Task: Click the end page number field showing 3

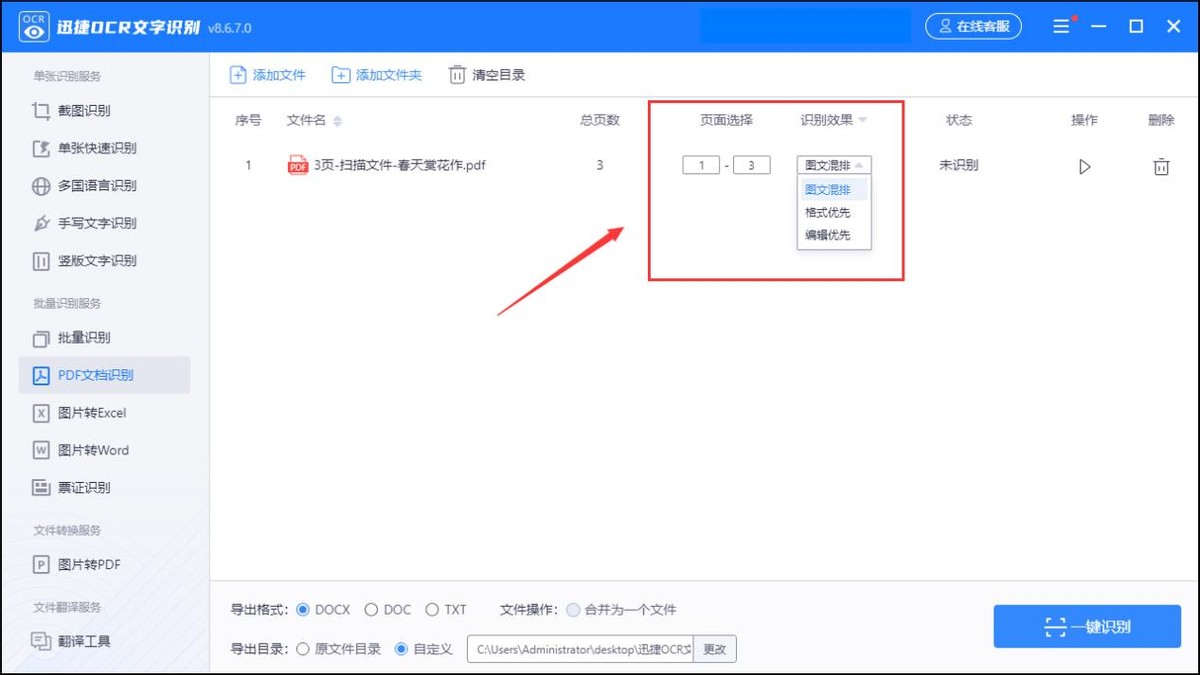Action: pyautogui.click(x=751, y=165)
